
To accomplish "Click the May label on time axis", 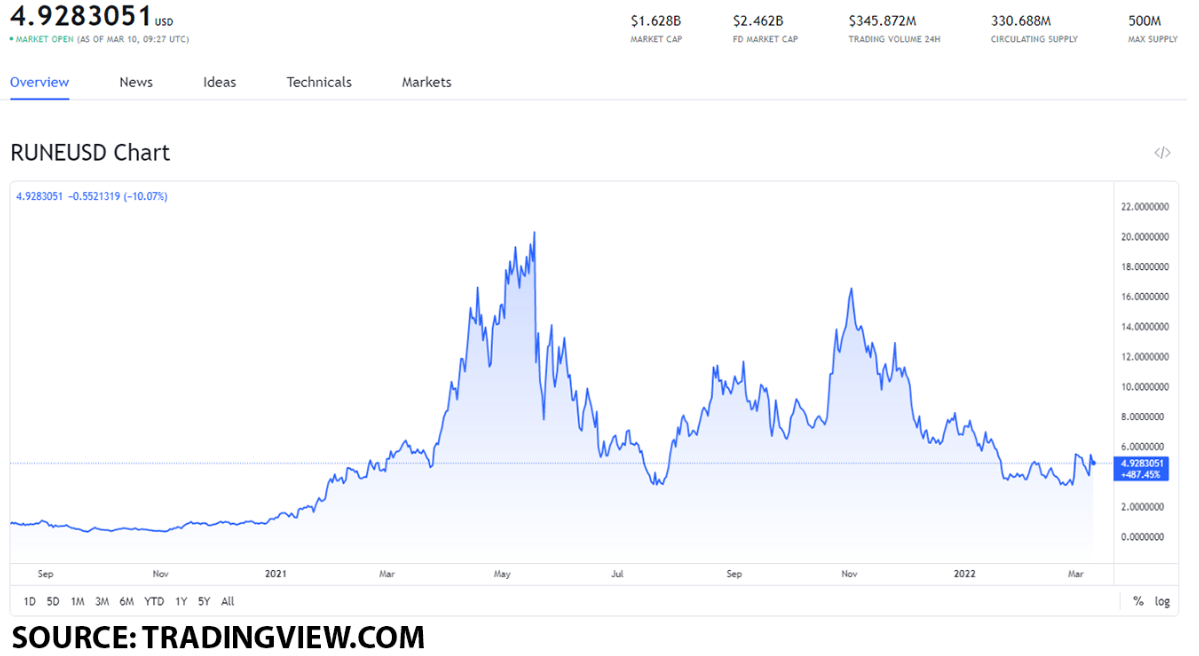I will 502,573.
